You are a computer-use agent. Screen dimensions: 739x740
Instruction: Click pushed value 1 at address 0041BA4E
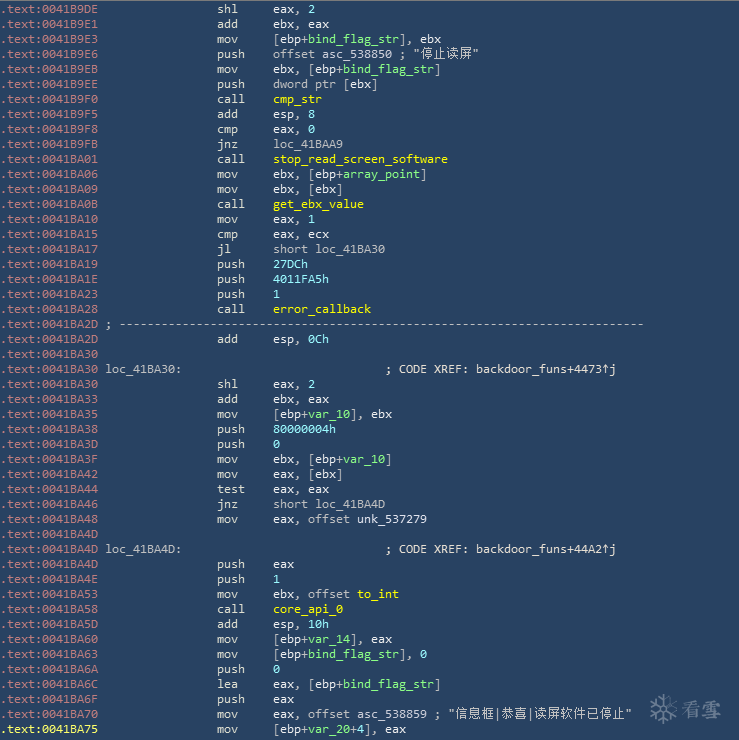(x=277, y=580)
